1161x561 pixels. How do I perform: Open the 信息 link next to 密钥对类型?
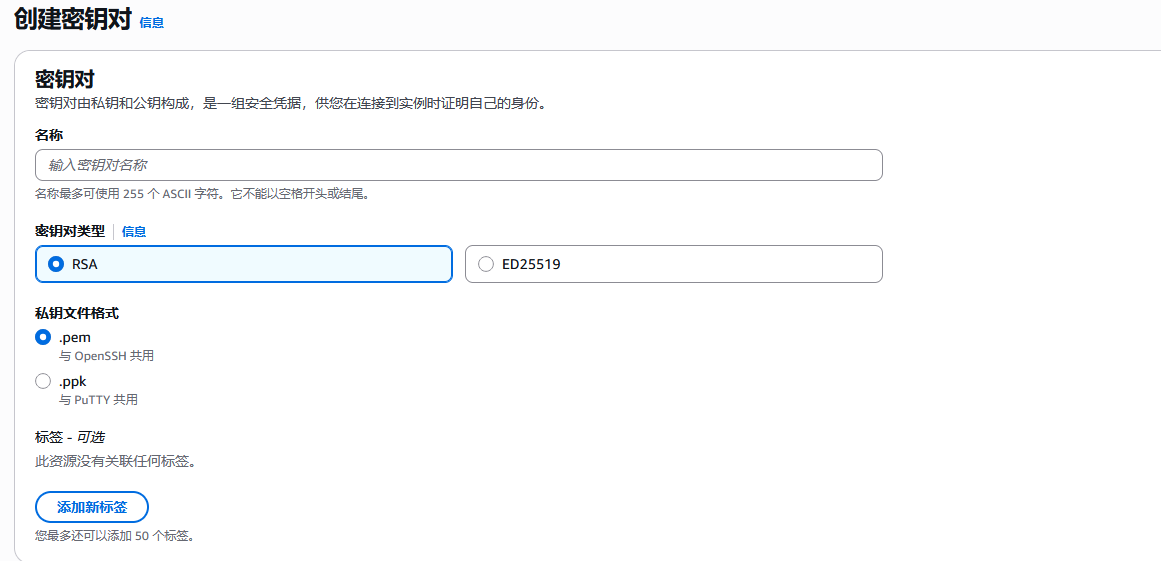(134, 231)
